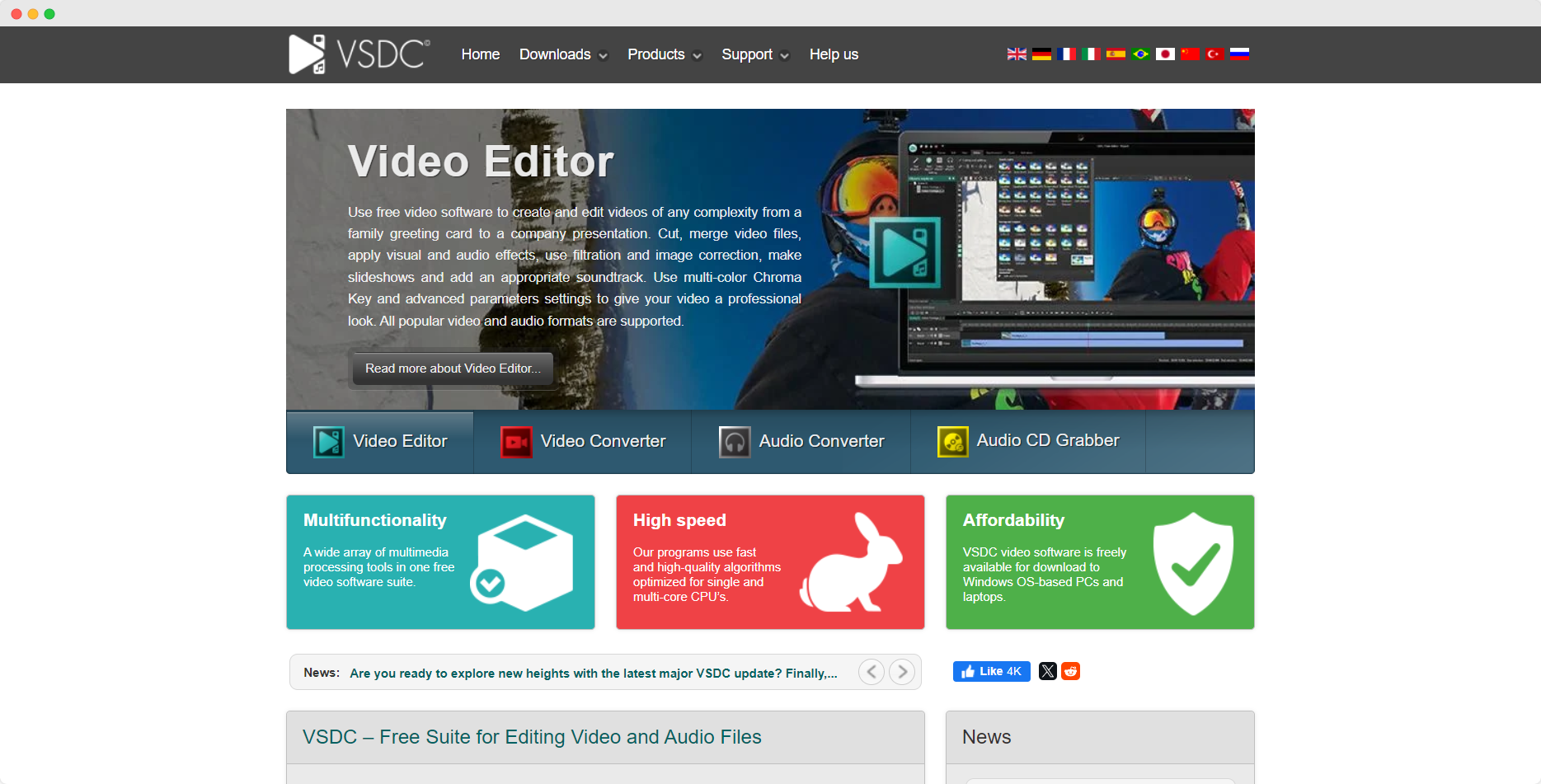
Task: Go to the Home page
Action: (x=481, y=54)
